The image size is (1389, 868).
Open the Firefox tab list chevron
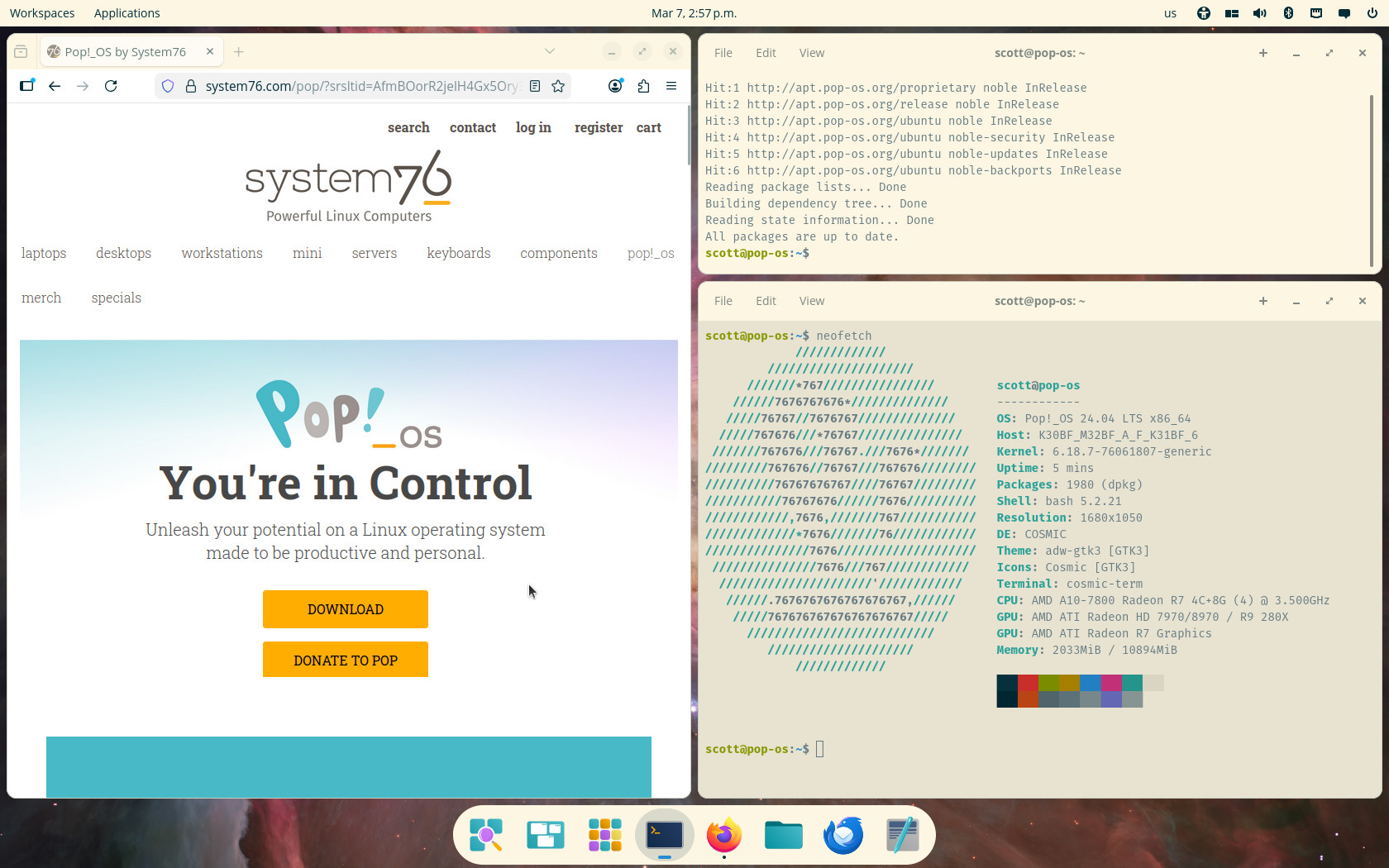549,50
